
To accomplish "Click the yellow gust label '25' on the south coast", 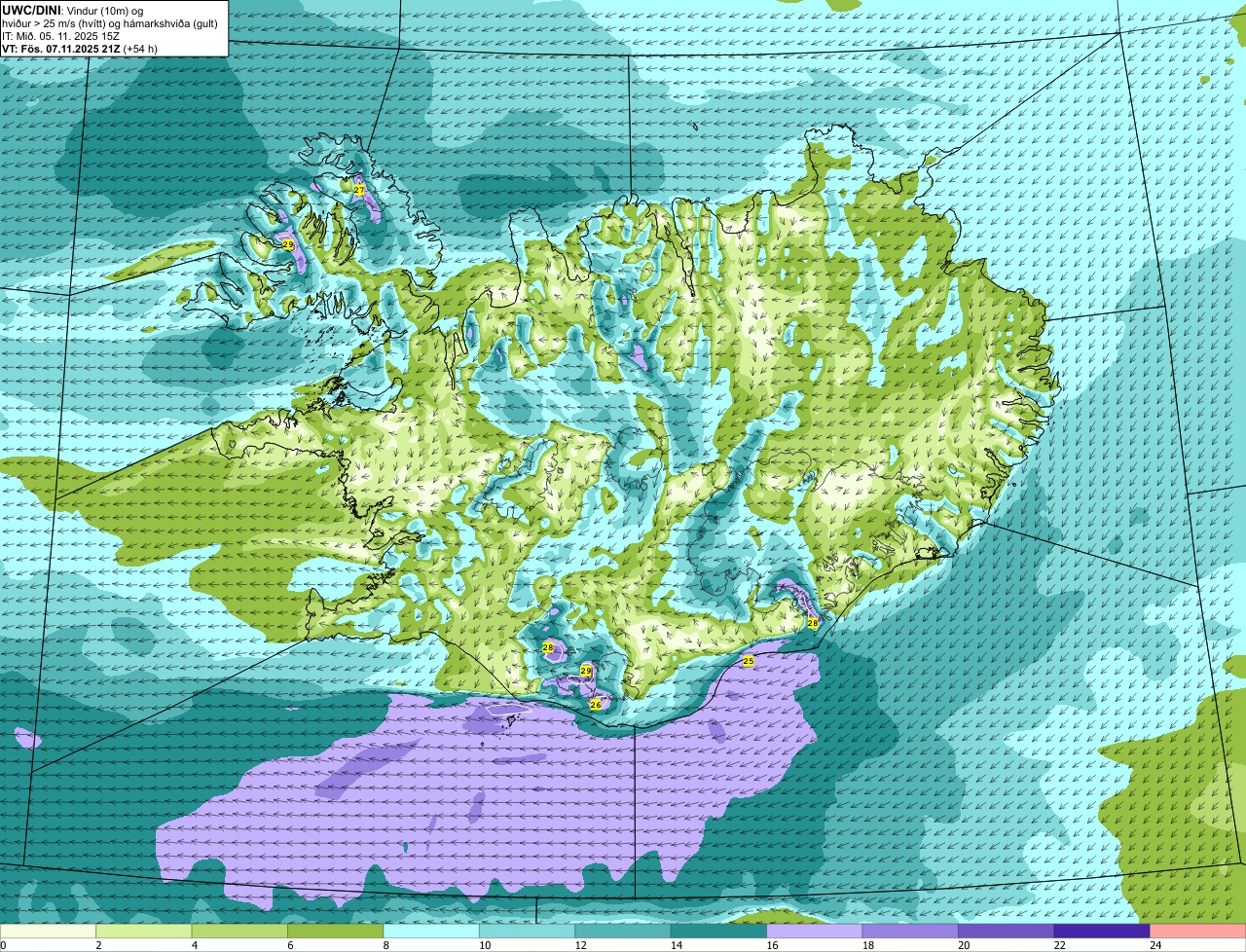I will coord(749,661).
